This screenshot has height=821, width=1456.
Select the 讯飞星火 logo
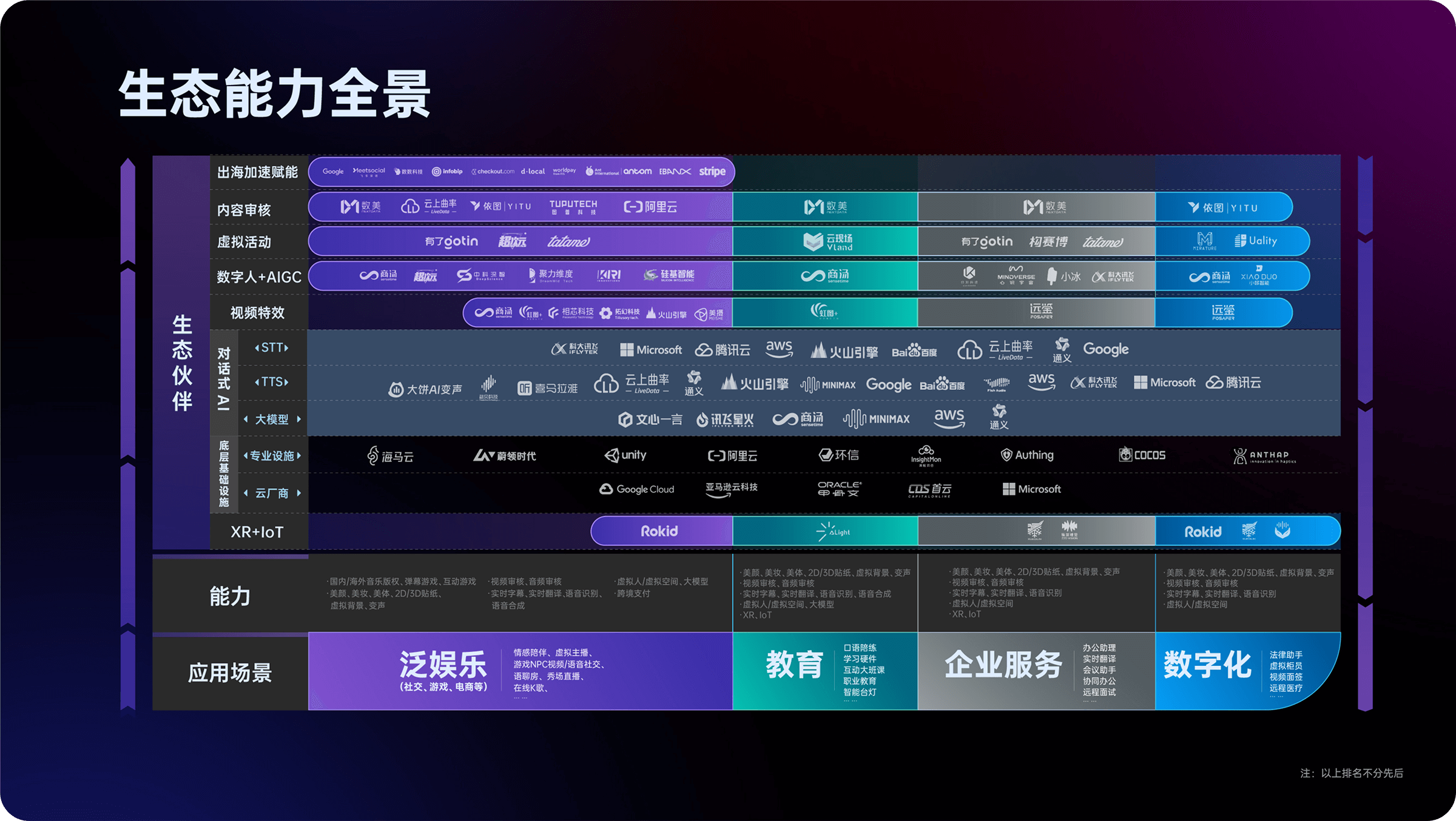pos(725,420)
